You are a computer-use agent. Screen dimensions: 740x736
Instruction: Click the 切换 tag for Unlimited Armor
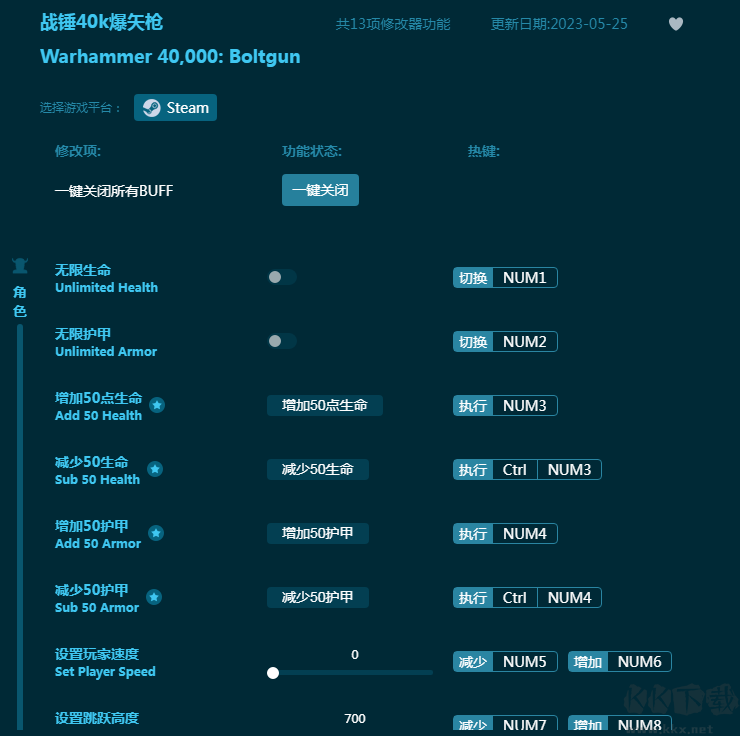coord(473,342)
